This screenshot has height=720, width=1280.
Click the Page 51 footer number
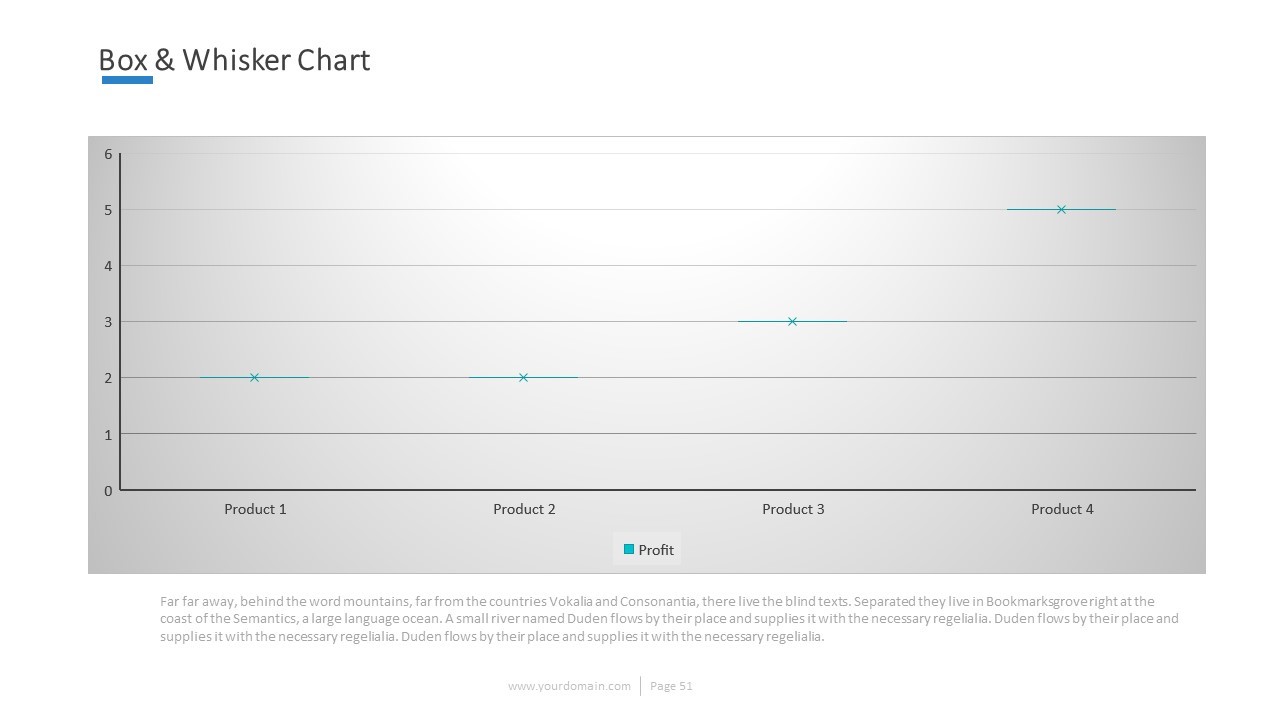coord(671,686)
